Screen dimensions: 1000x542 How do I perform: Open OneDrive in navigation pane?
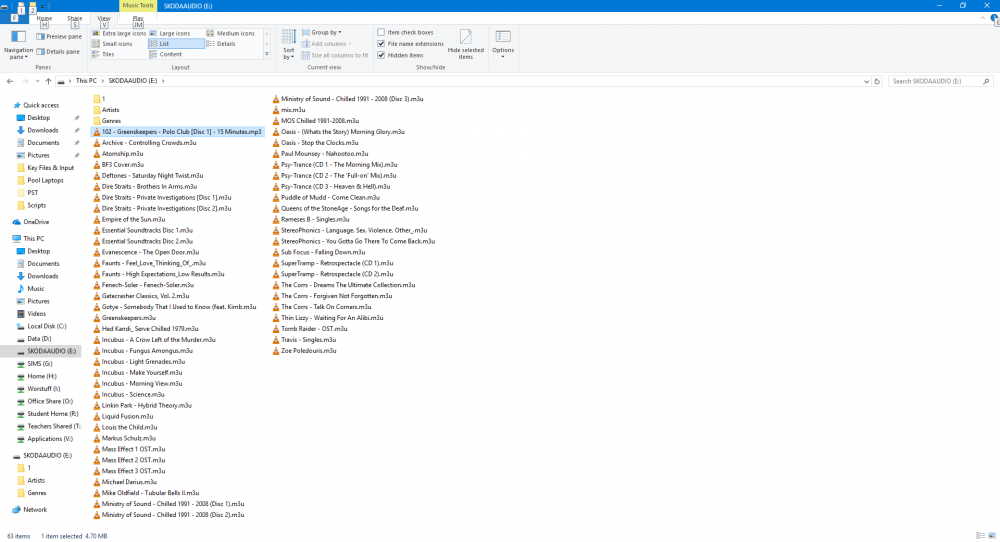coord(36,222)
